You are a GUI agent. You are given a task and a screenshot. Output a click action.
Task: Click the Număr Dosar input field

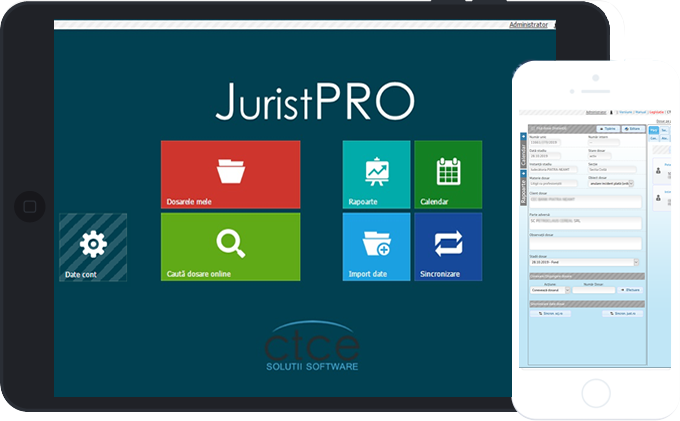594,290
